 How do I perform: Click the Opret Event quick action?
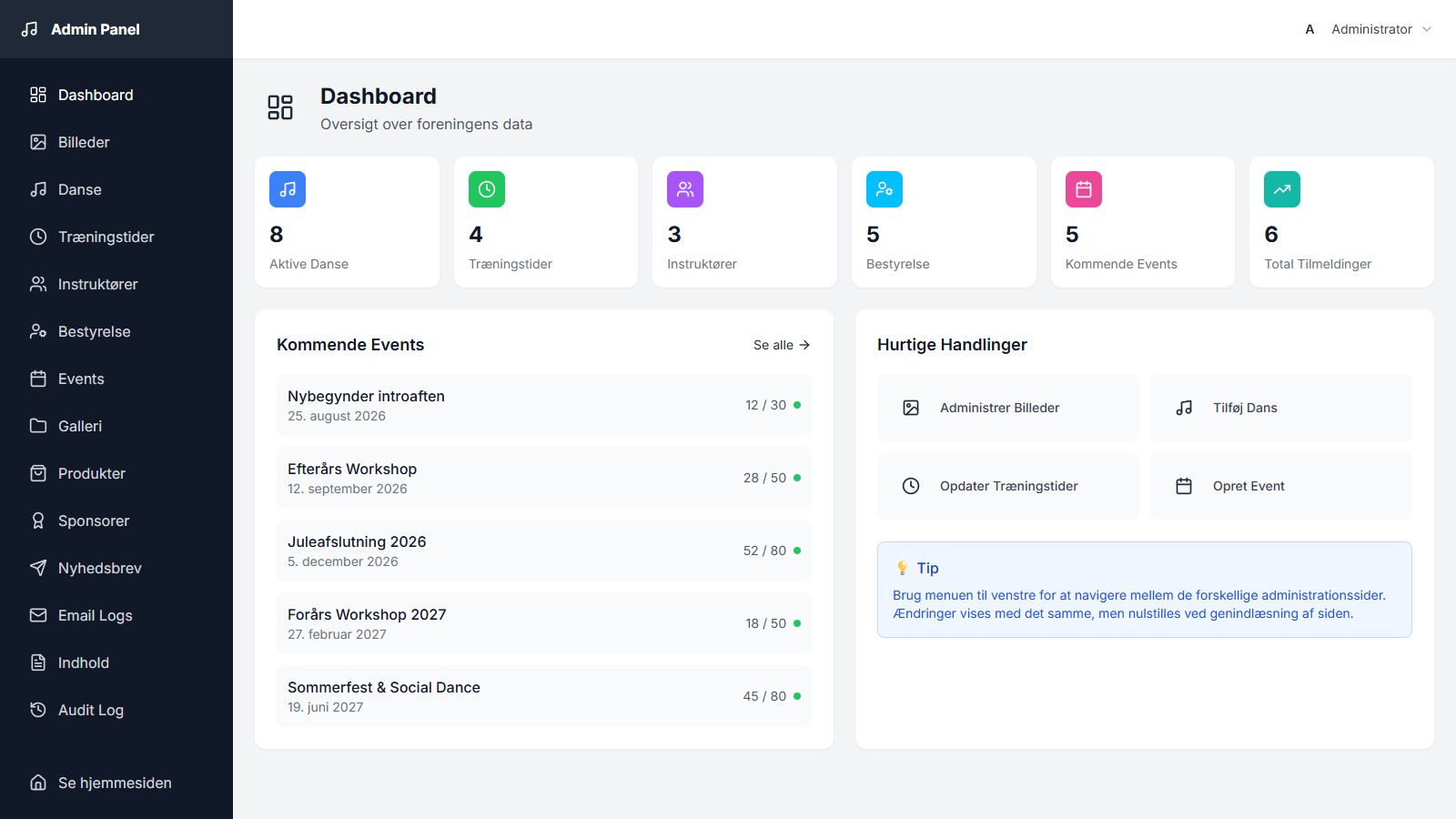1281,486
